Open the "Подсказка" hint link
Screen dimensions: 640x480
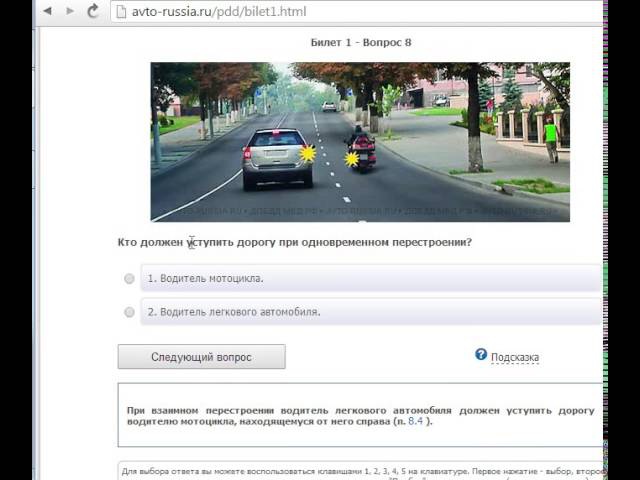tap(514, 357)
